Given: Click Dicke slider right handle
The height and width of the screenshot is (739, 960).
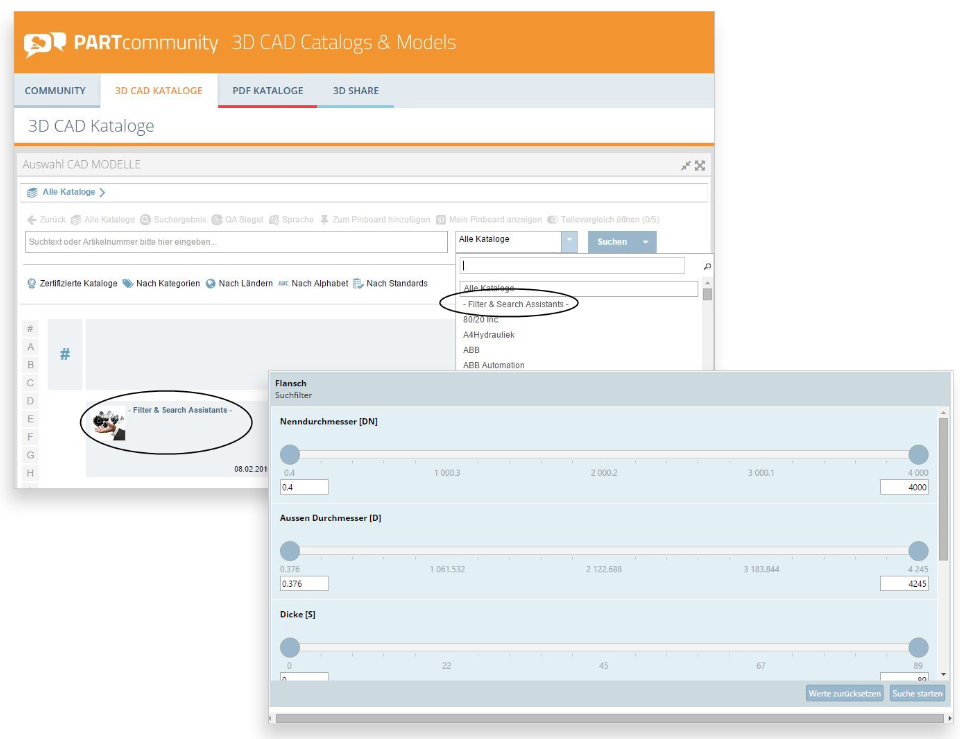Looking at the screenshot, I should (x=918, y=647).
